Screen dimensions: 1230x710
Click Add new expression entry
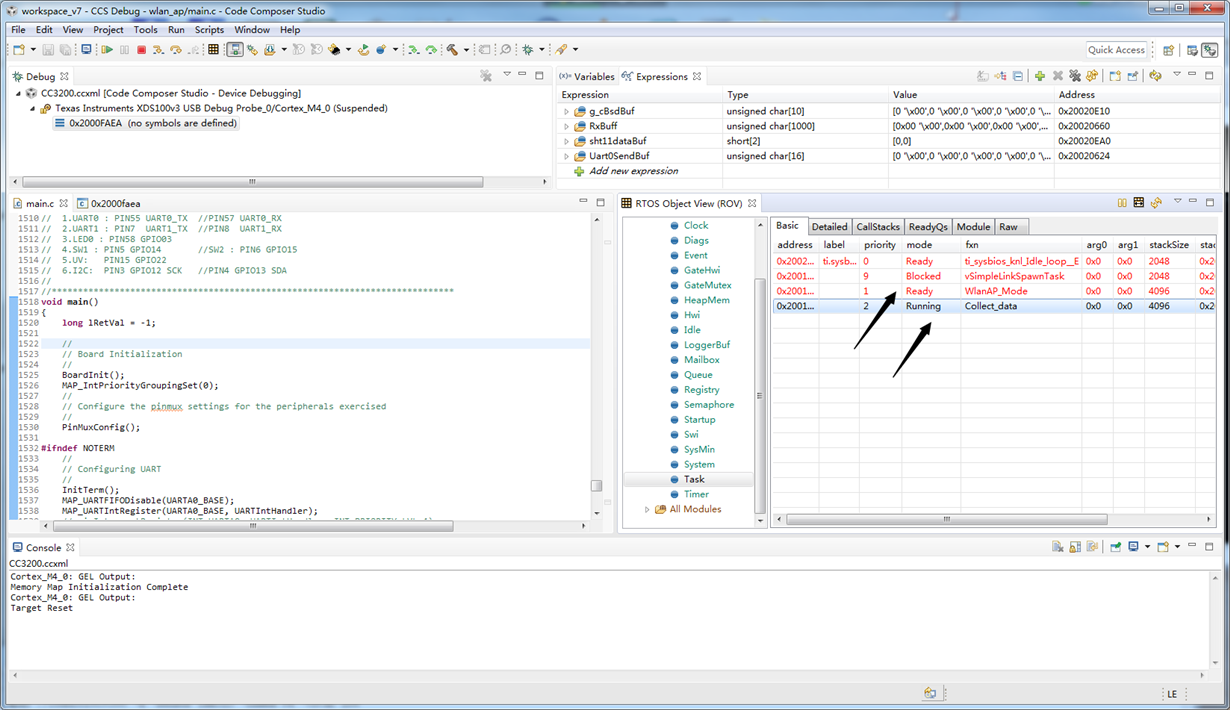tap(633, 171)
